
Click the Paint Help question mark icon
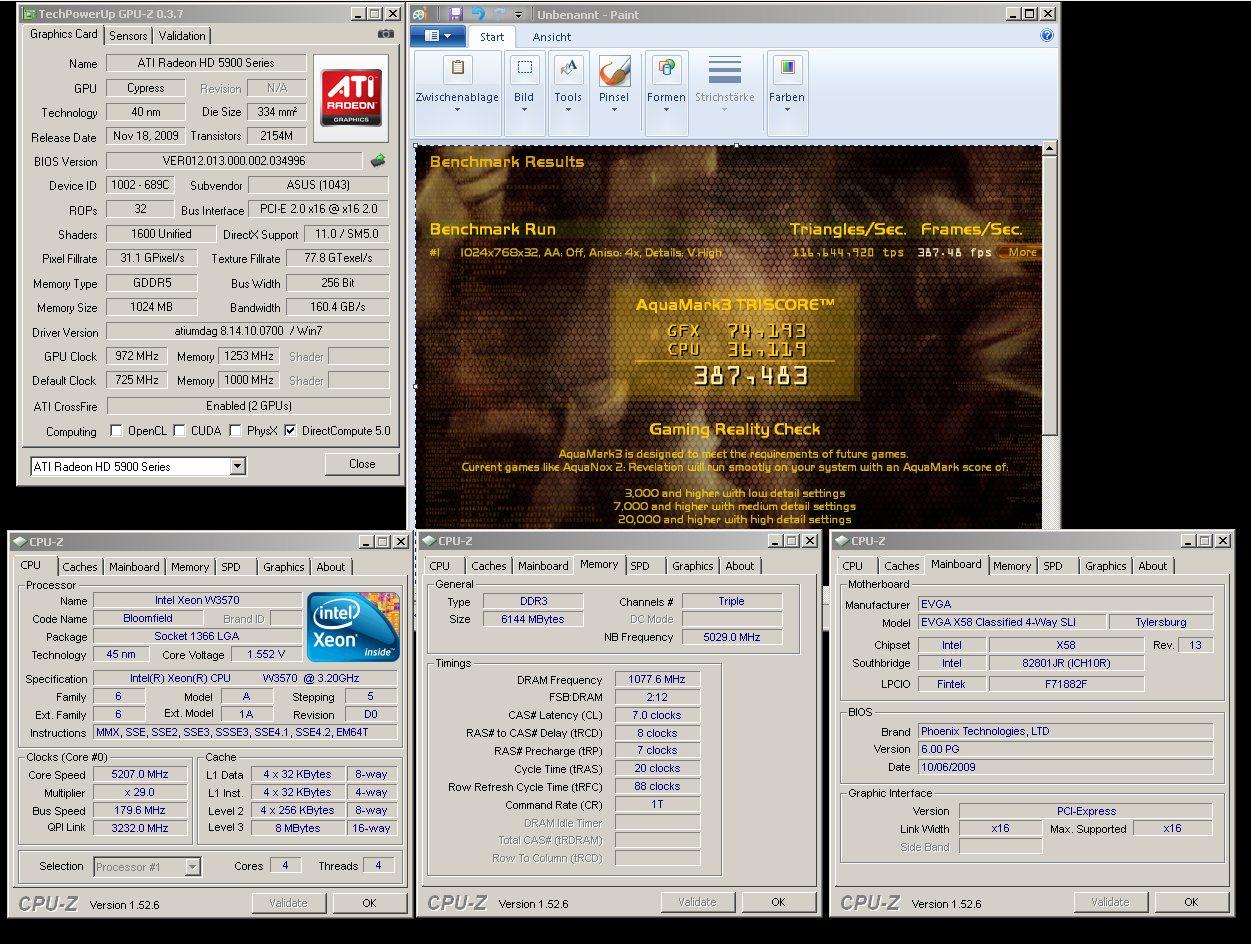1047,35
